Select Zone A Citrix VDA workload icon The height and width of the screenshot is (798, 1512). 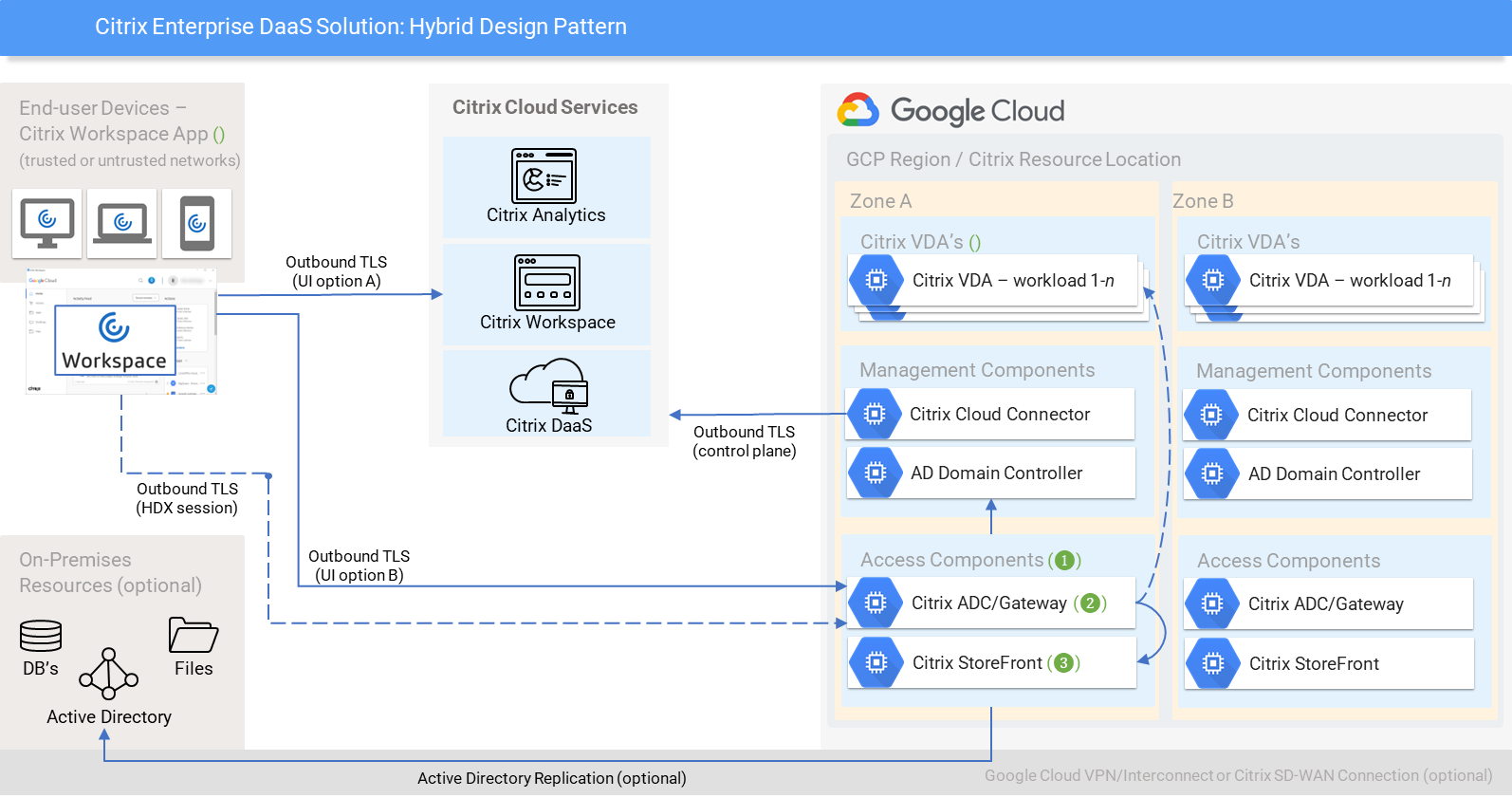click(x=876, y=280)
